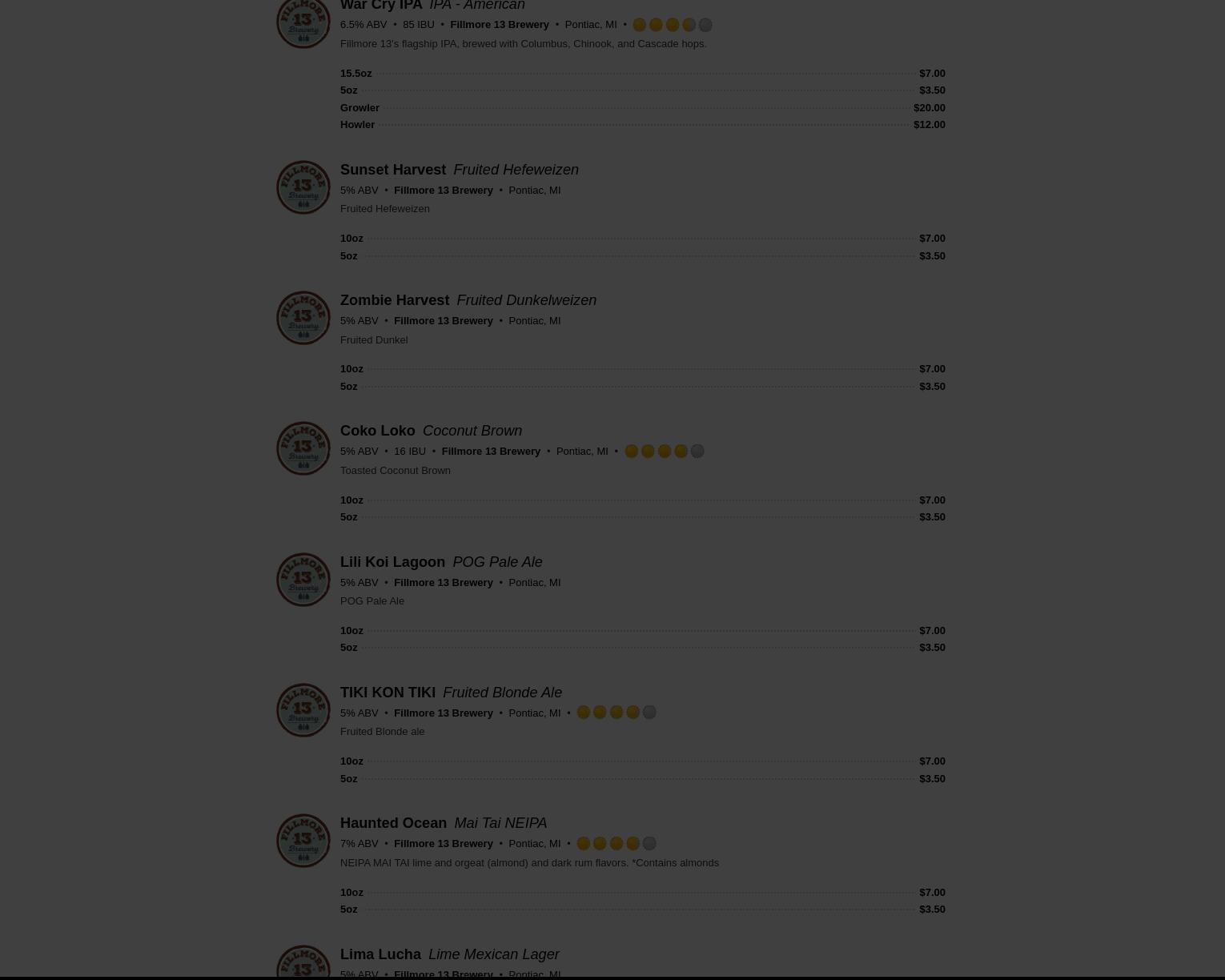Image resolution: width=1225 pixels, height=980 pixels.
Task: Open the Lili Koi Lagoon beer title
Action: pyautogui.click(x=392, y=562)
